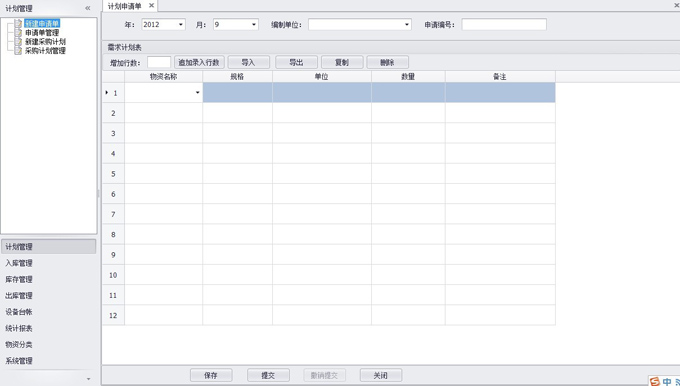Click 数量 column header
The image size is (680, 386).
[x=408, y=77]
